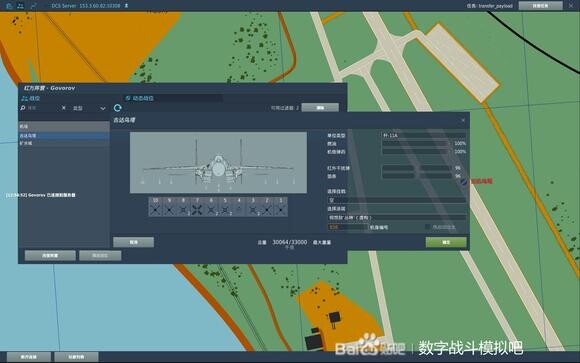Open the loadout preset dropdown showing 空
This screenshot has width=580, height=363.
(397, 200)
